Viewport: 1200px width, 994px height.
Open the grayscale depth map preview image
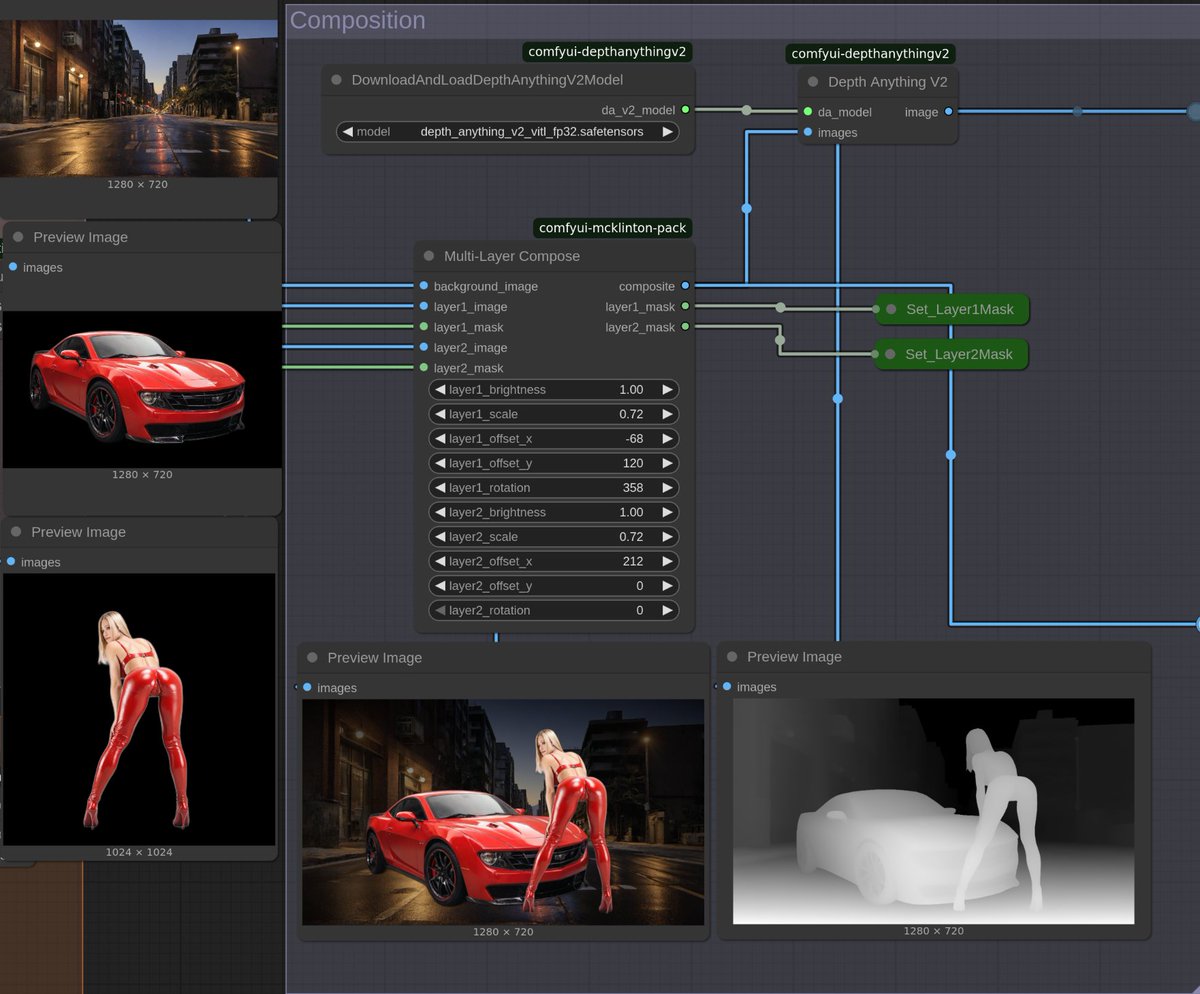pos(933,811)
